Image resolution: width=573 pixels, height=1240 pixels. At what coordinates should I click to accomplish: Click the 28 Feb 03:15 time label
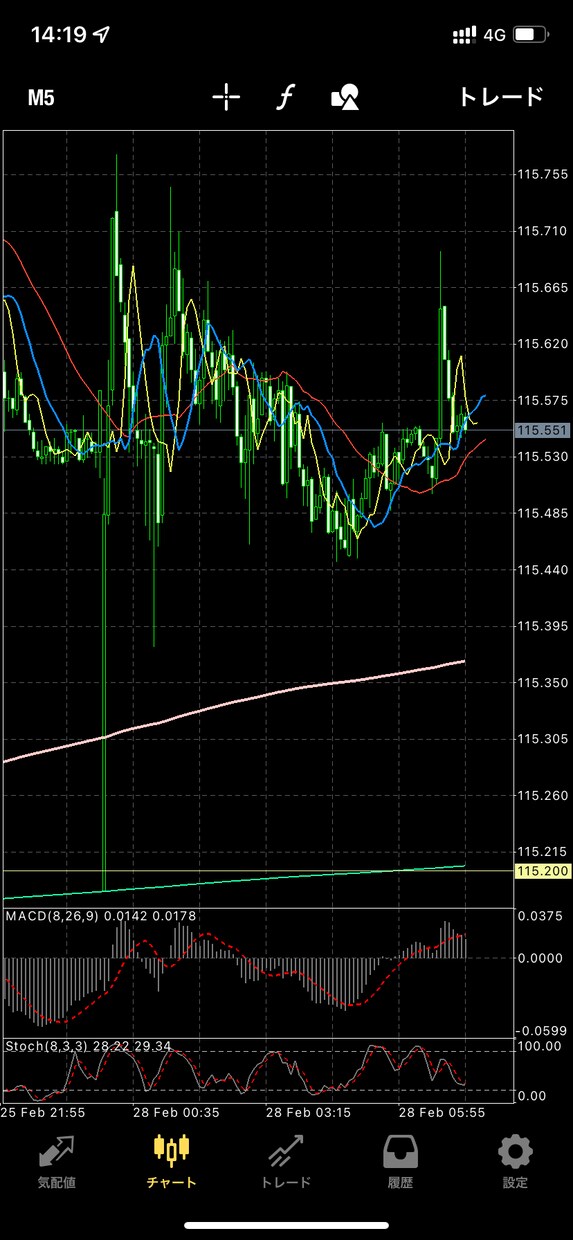pos(309,1112)
